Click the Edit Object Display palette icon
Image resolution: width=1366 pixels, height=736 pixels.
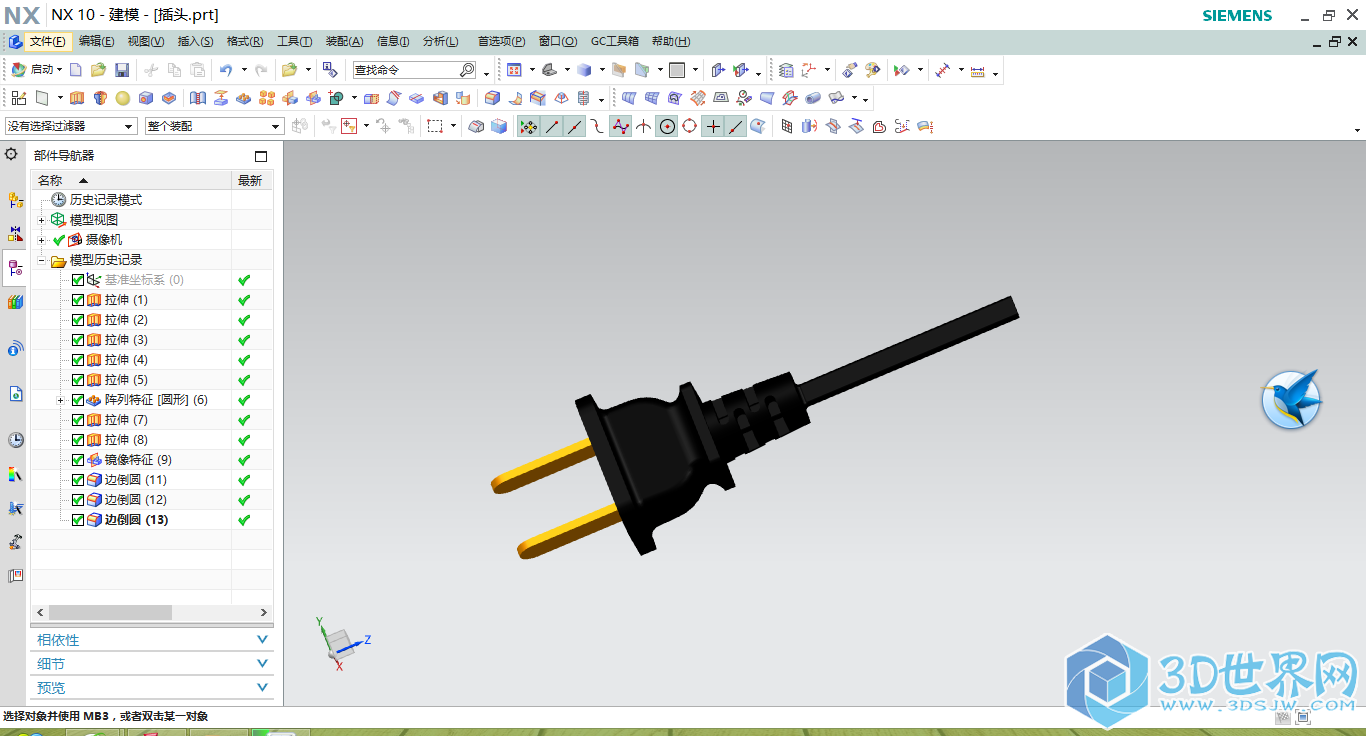pos(873,70)
